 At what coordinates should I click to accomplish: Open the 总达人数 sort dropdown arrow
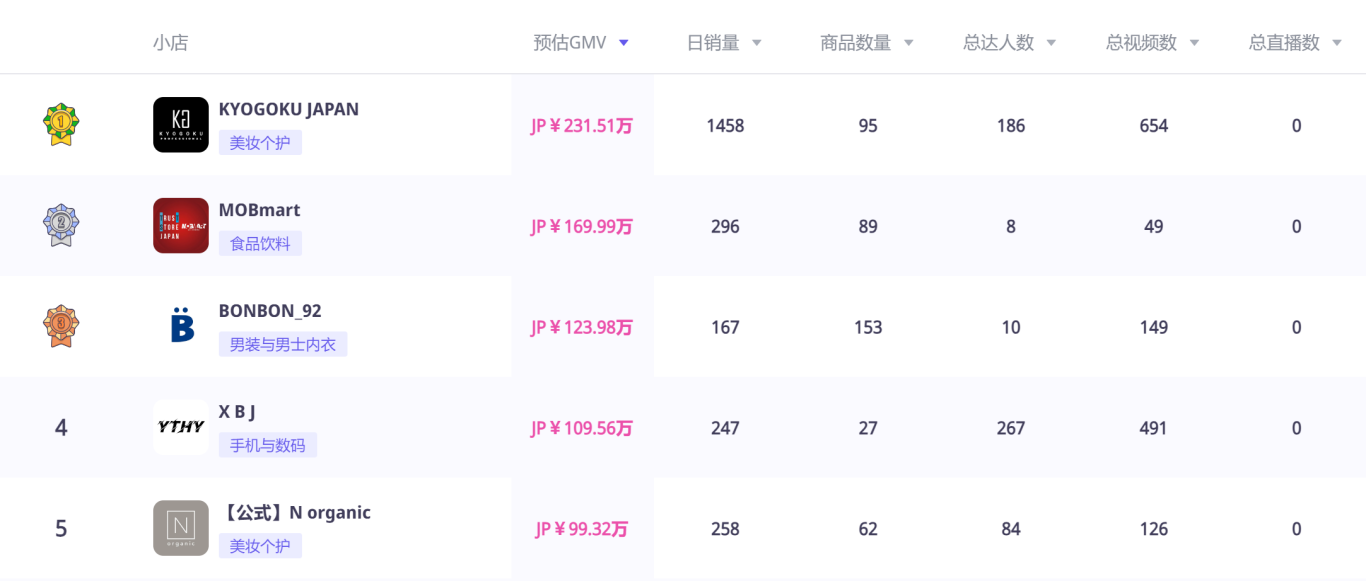(x=1050, y=43)
